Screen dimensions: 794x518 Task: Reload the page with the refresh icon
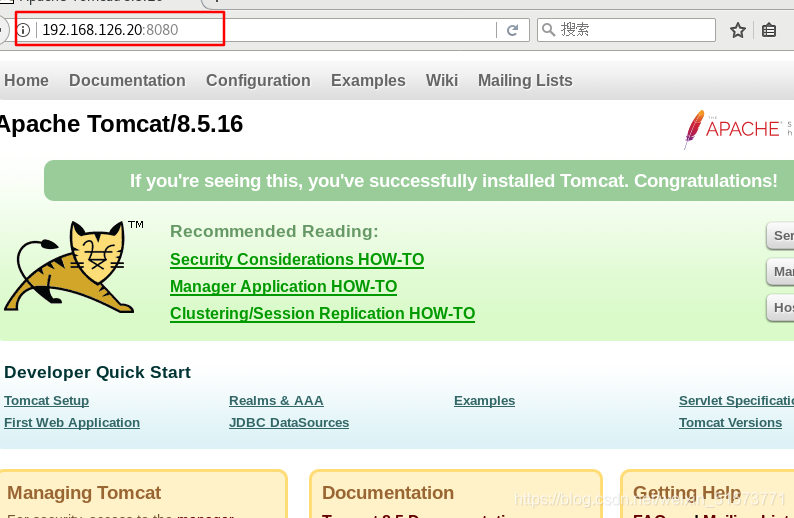[512, 30]
